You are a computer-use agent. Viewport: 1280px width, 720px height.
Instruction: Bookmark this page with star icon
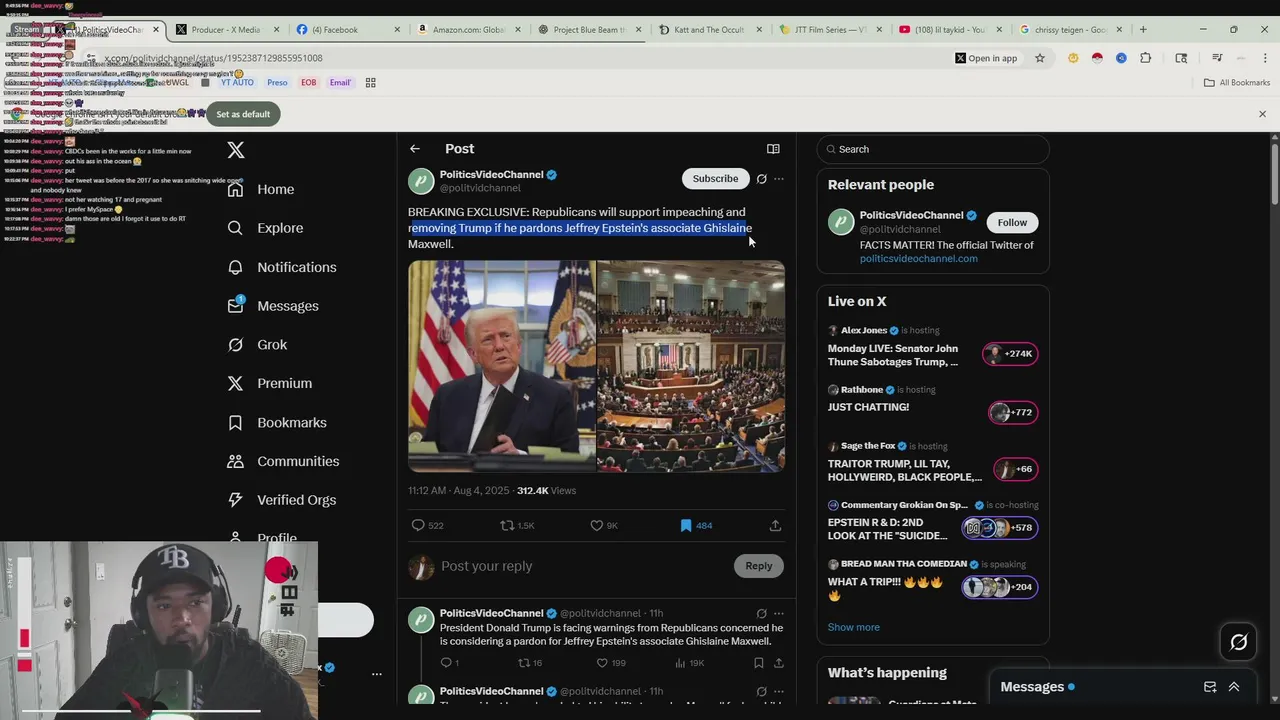(x=1040, y=58)
